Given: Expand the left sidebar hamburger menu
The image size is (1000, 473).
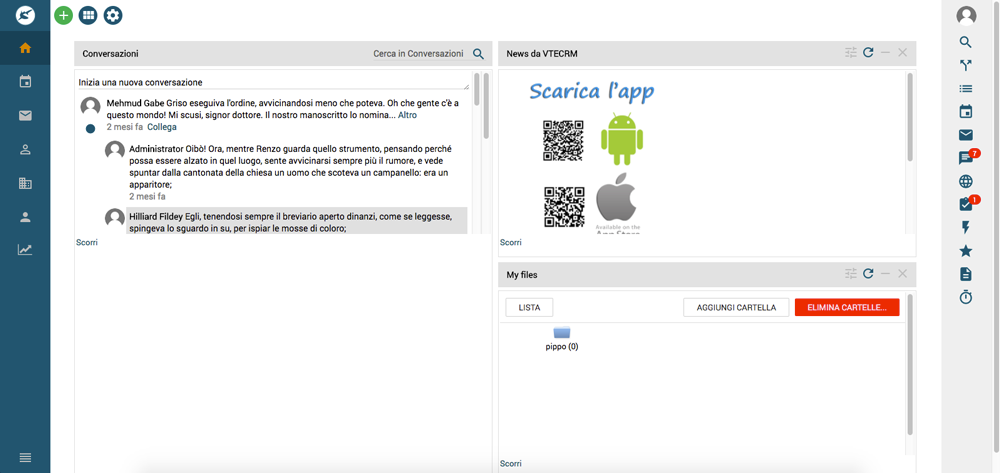Looking at the screenshot, I should (x=25, y=457).
